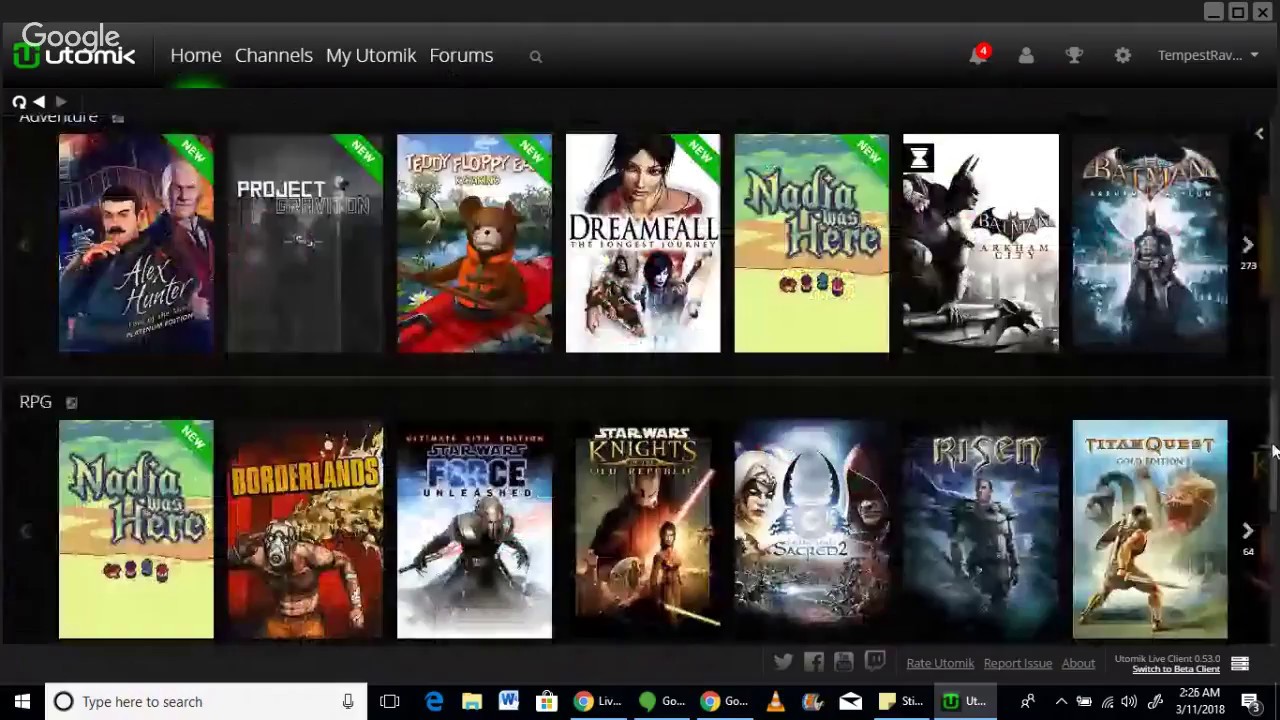Click the refresh icon
The width and height of the screenshot is (1280, 720).
tap(19, 102)
